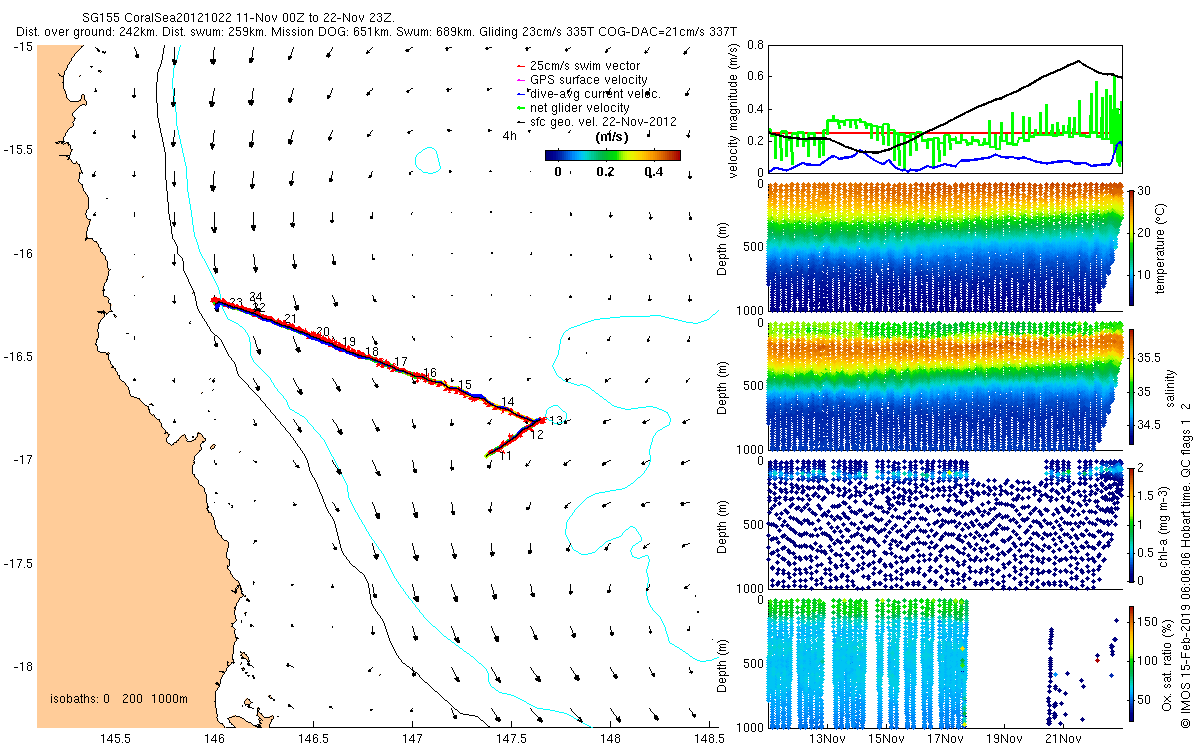Click the 'velocity magnitude (m/s)' axis label
The image size is (1200, 750).
[x=735, y=109]
